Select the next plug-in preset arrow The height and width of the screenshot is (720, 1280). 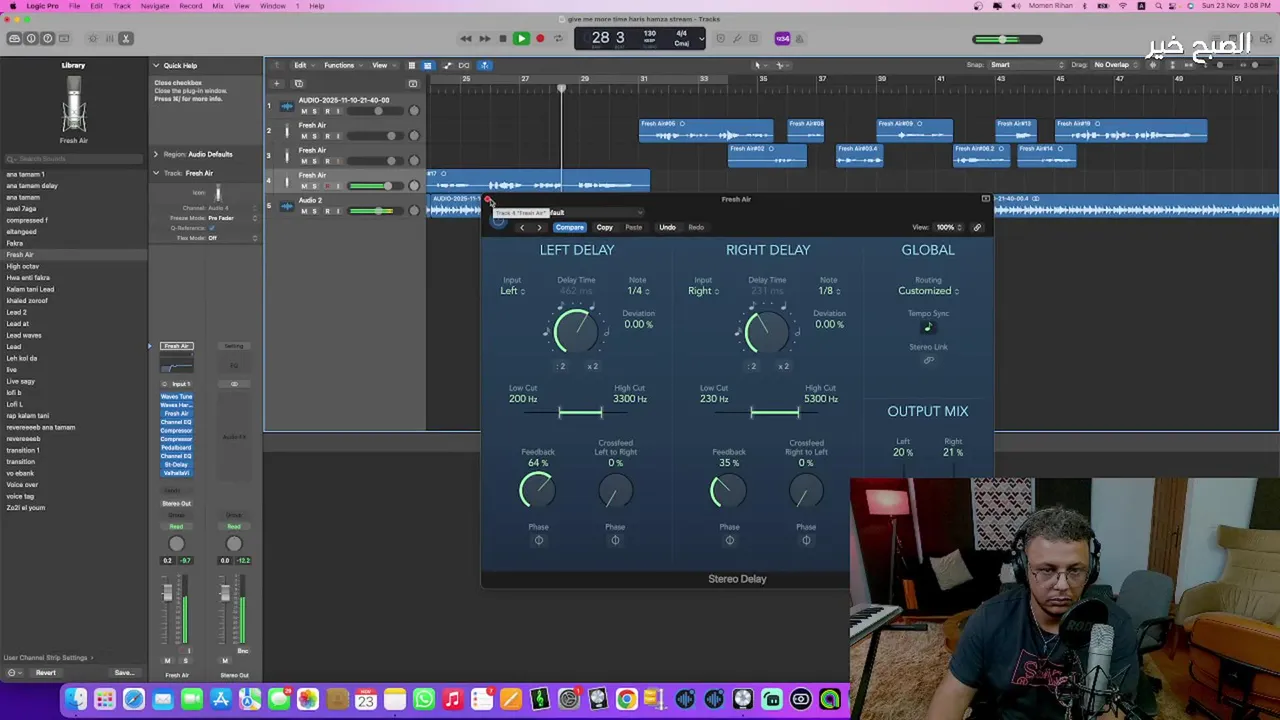click(539, 227)
